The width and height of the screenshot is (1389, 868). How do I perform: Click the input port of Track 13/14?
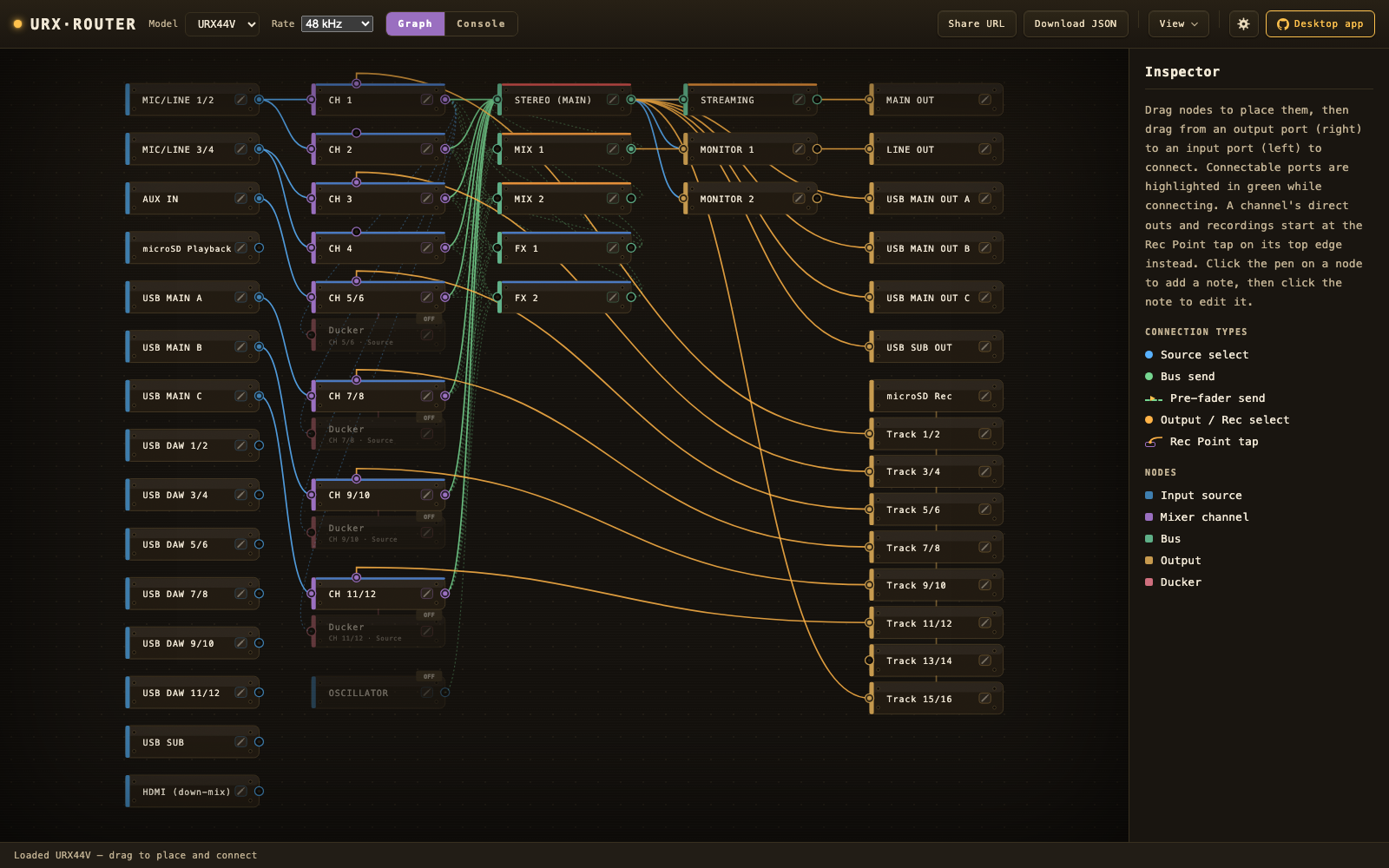tap(869, 661)
